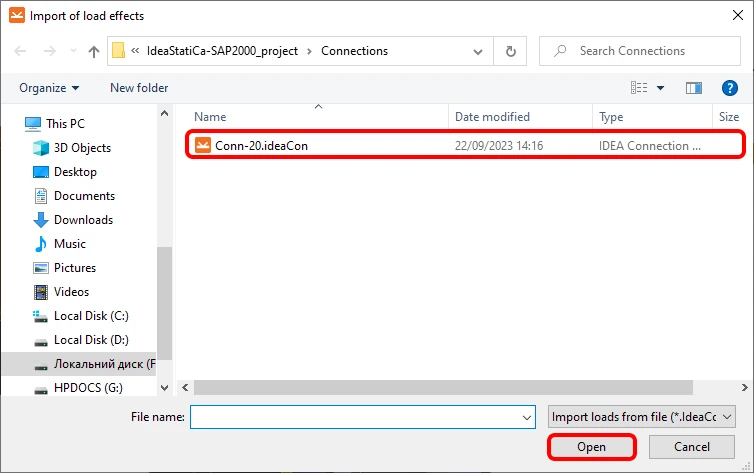Click the refresh button in address bar

(x=510, y=51)
